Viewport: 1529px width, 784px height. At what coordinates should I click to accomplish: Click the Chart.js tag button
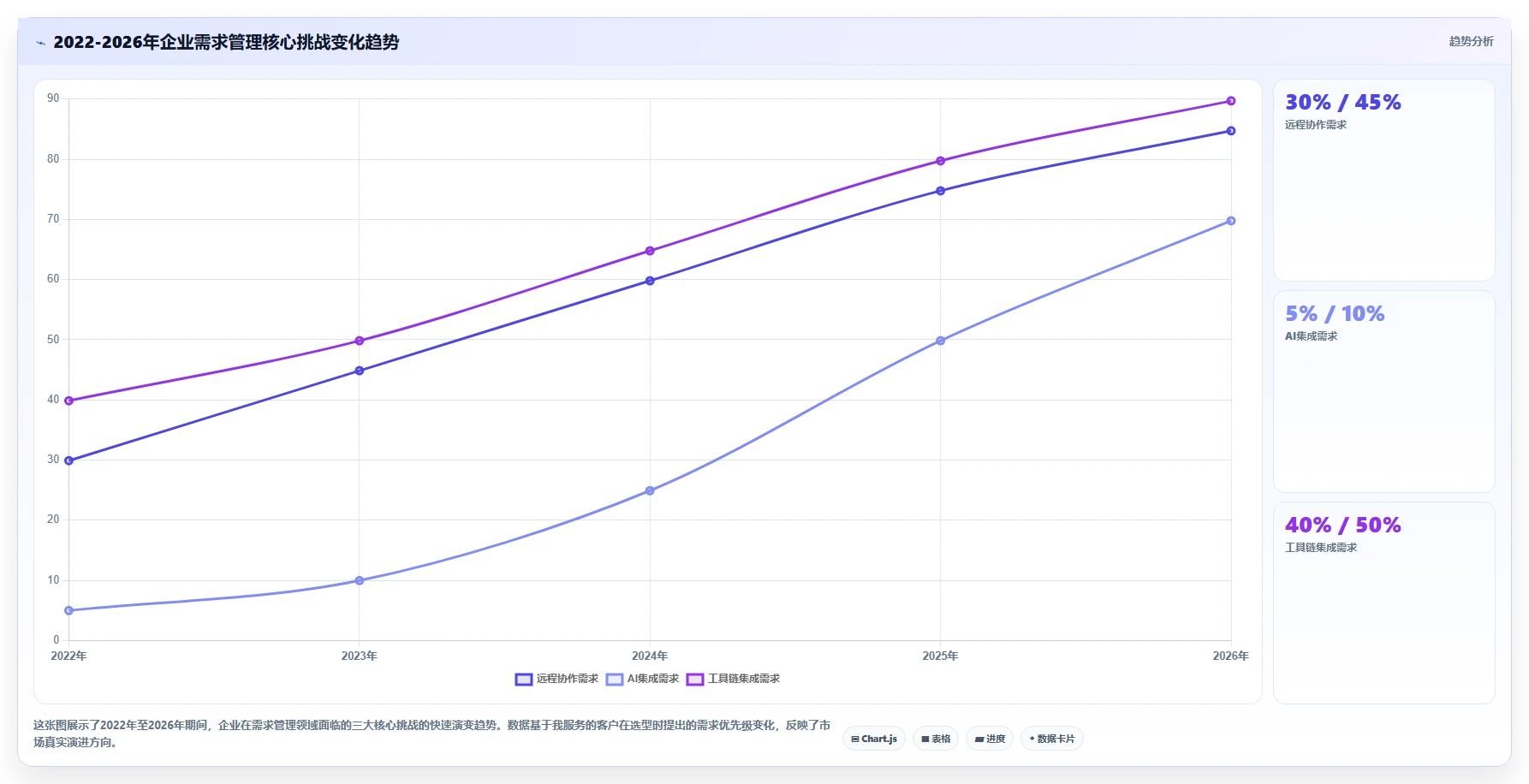pyautogui.click(x=874, y=739)
